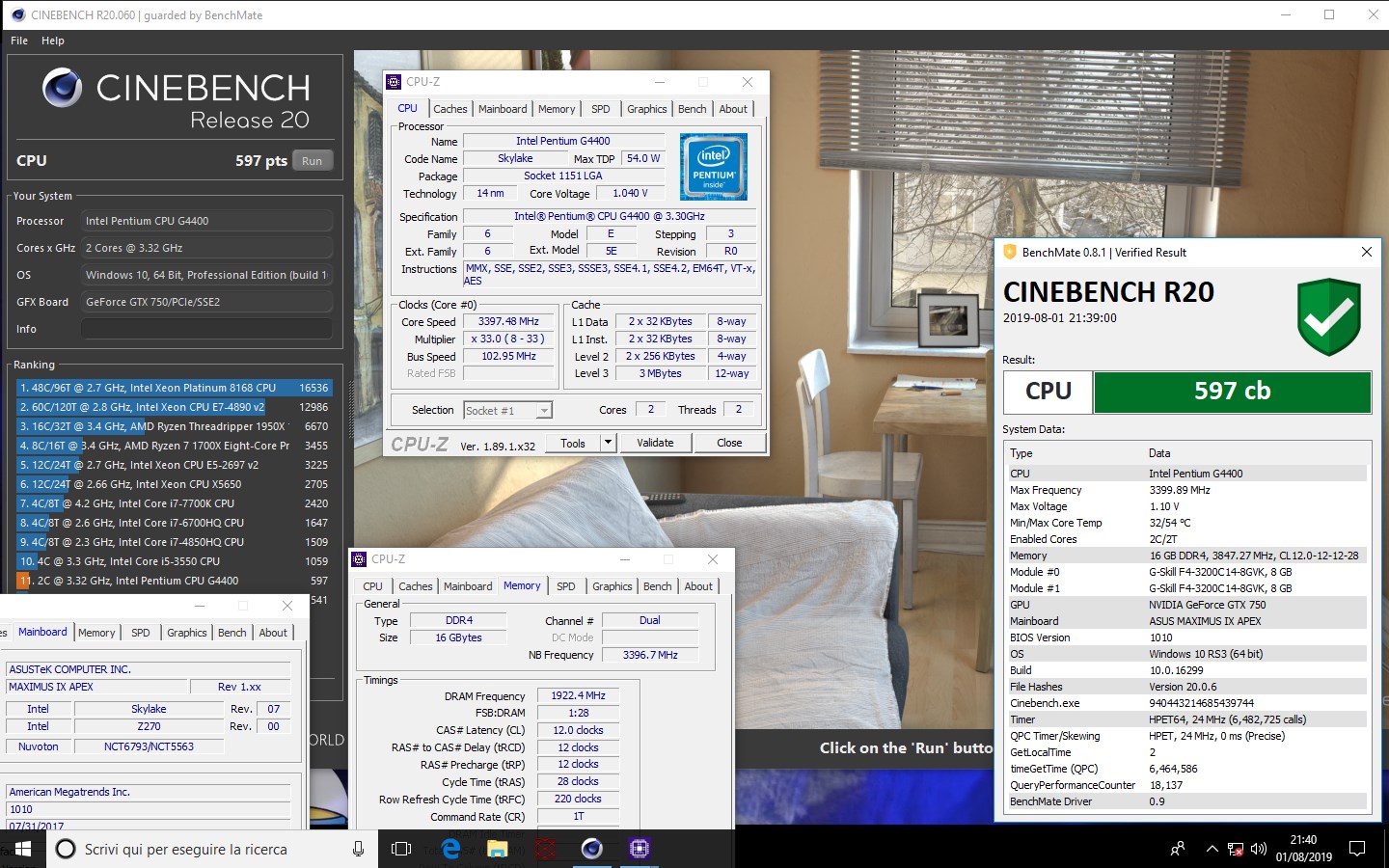The height and width of the screenshot is (868, 1389).
Task: Switch to CPU-Z via its taskbar icon
Action: (x=639, y=849)
